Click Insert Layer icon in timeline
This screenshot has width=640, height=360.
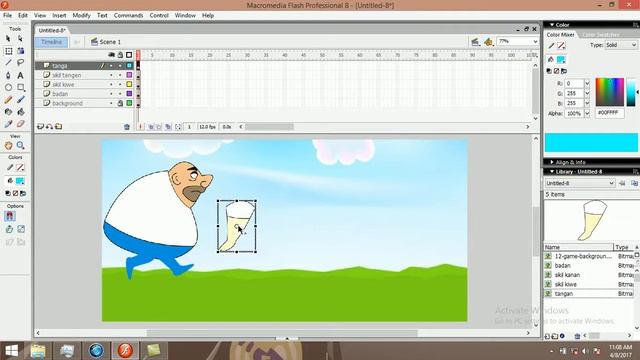[x=40, y=127]
